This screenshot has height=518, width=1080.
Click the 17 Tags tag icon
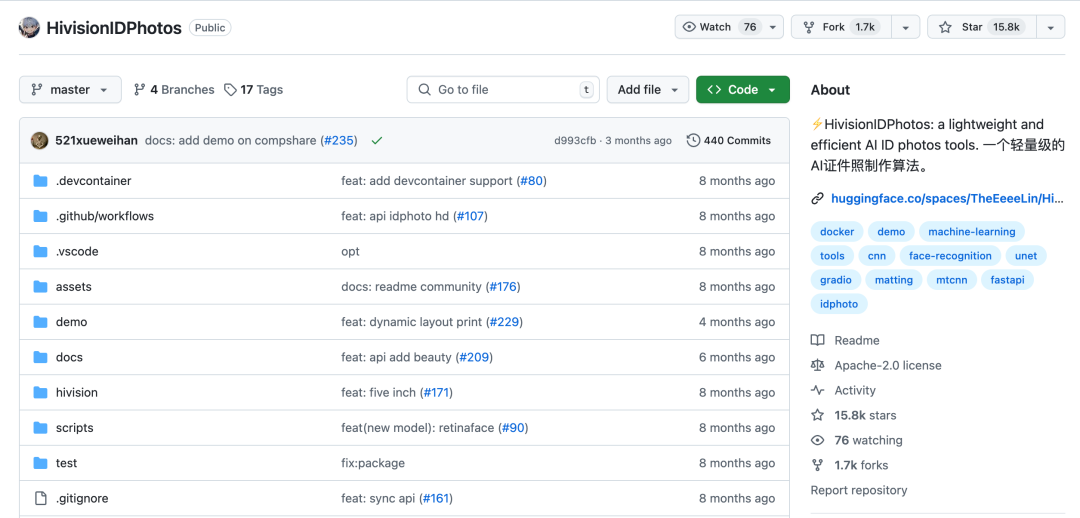click(231, 90)
